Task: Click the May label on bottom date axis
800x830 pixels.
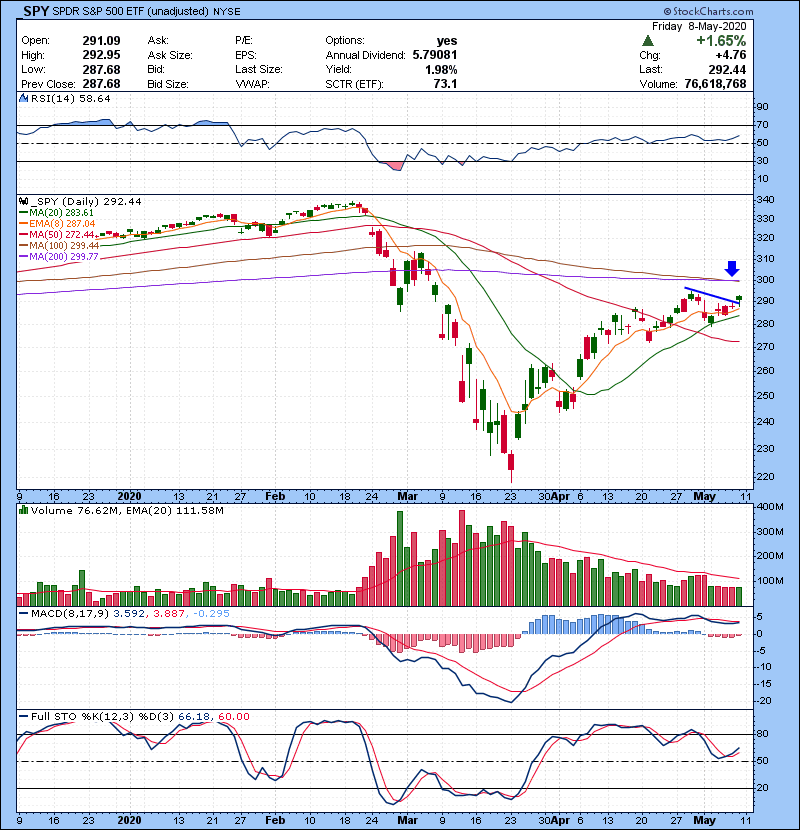Action: pyautogui.click(x=704, y=820)
